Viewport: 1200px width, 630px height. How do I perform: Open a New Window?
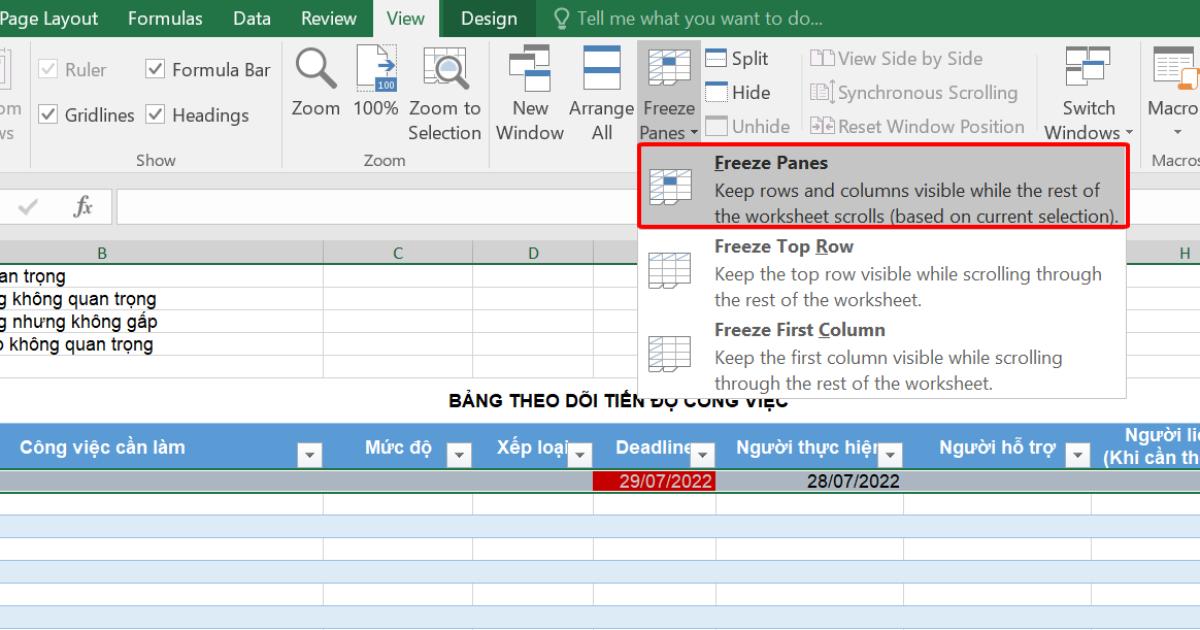pos(530,95)
